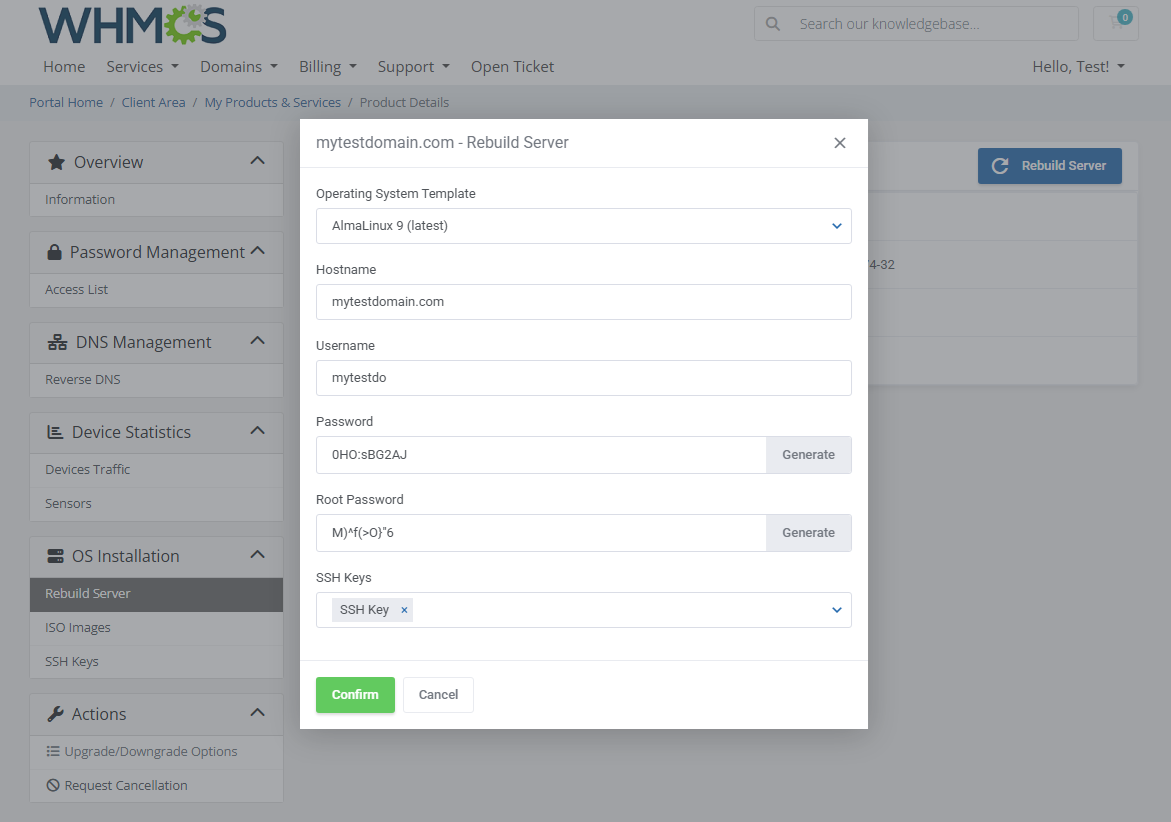This screenshot has width=1171, height=822.
Task: Go to Portal Home breadcrumb
Action: pyautogui.click(x=66, y=102)
